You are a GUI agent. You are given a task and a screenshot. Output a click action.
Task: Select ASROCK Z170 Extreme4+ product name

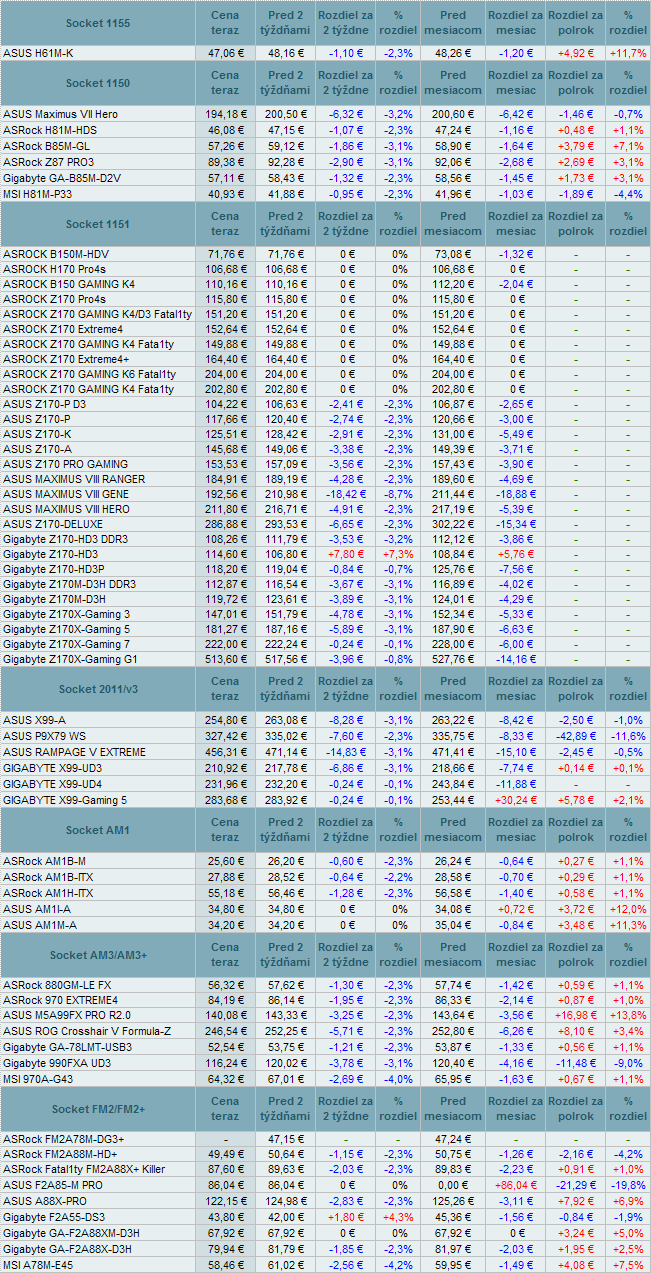pos(64,359)
